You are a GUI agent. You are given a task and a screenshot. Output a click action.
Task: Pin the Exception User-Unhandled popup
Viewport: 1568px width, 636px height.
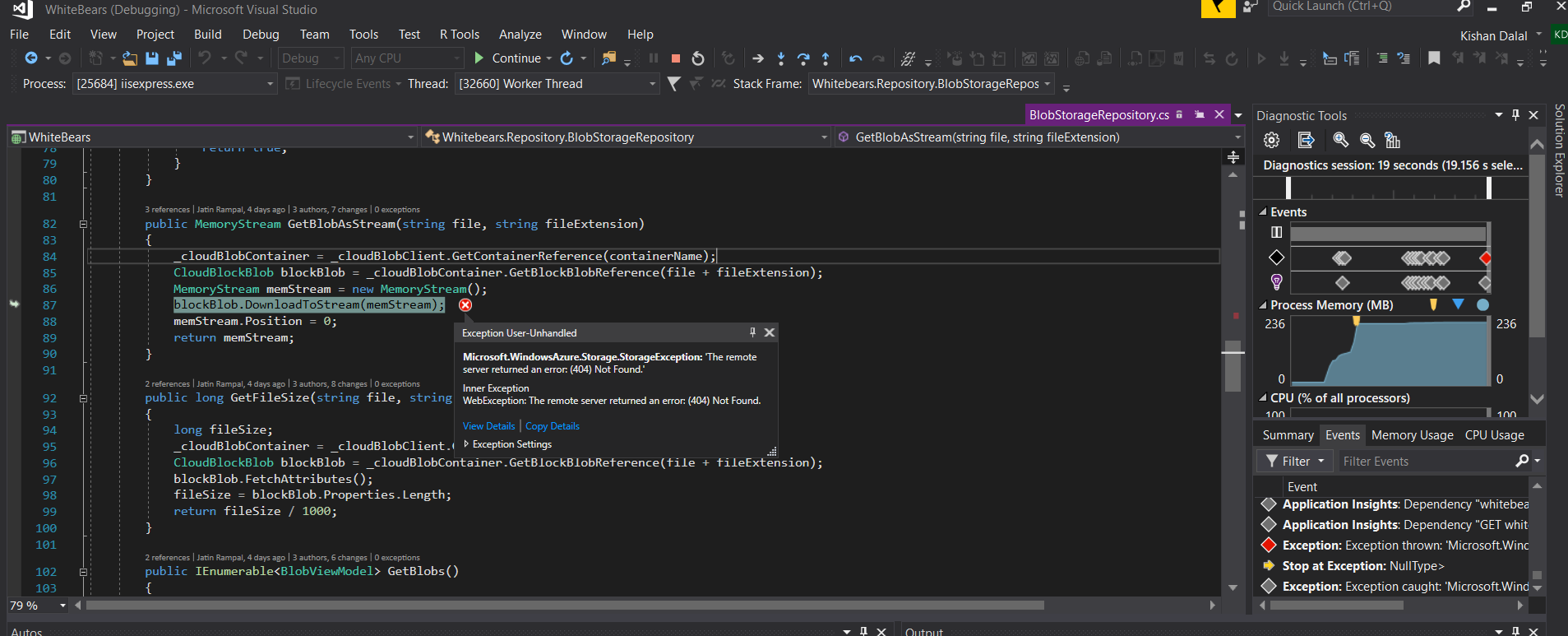[752, 332]
